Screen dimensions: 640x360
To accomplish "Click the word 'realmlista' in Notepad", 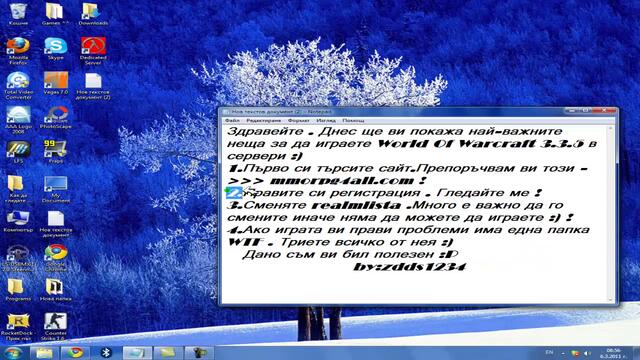I will [x=356, y=205].
